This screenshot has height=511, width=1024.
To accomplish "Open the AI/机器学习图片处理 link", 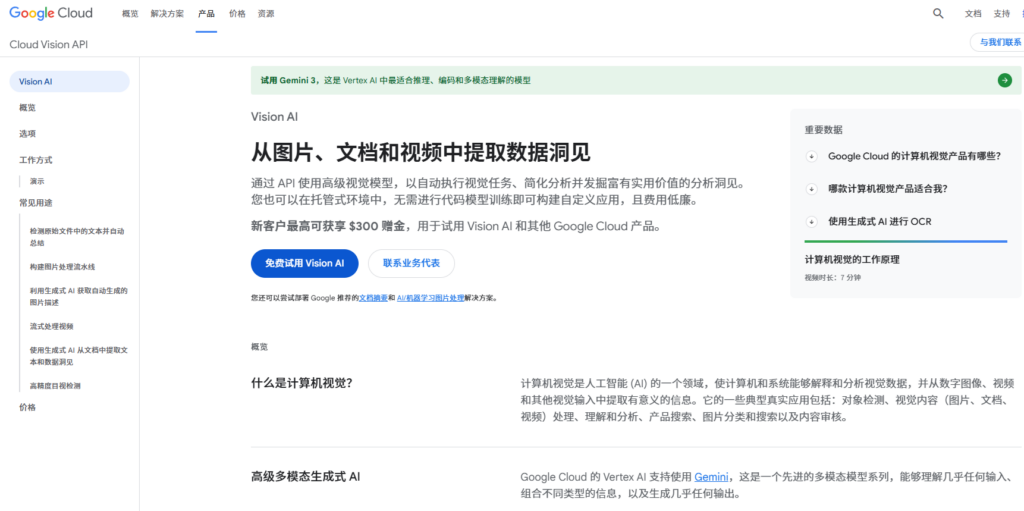I will [430, 298].
